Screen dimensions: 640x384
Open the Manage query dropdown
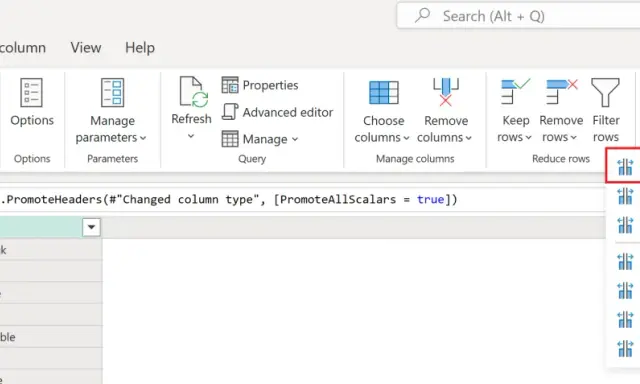coord(260,139)
